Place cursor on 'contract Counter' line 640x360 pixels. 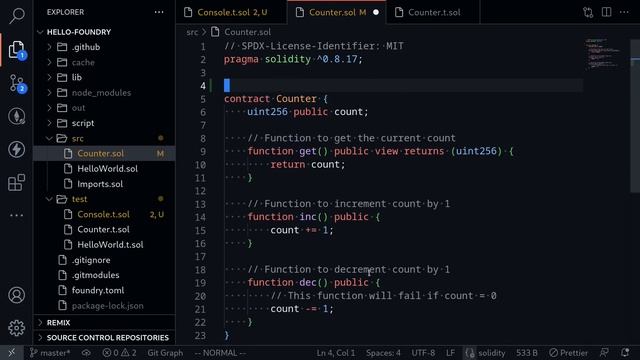276,99
